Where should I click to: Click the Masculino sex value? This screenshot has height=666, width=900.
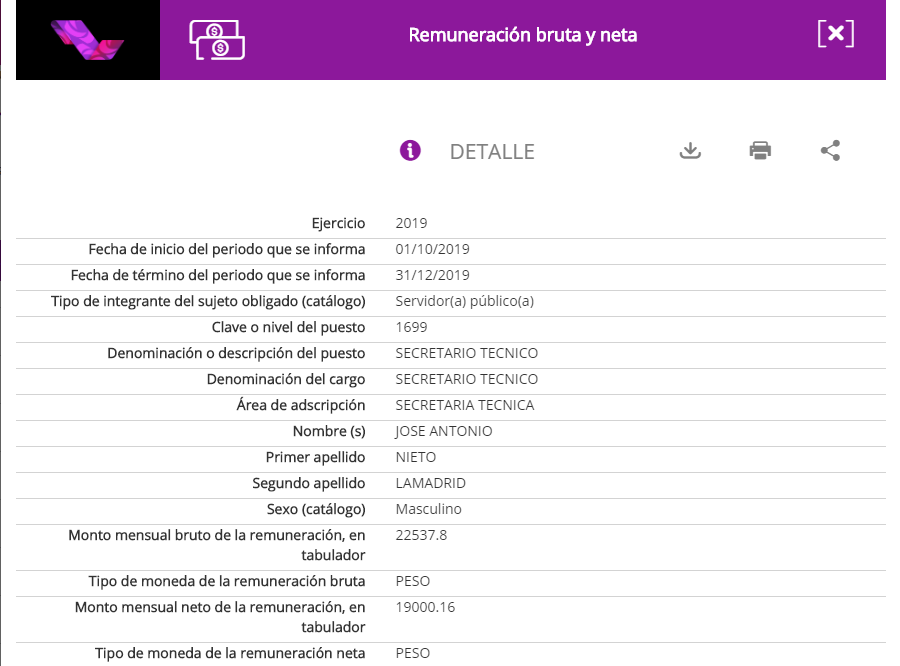(428, 509)
